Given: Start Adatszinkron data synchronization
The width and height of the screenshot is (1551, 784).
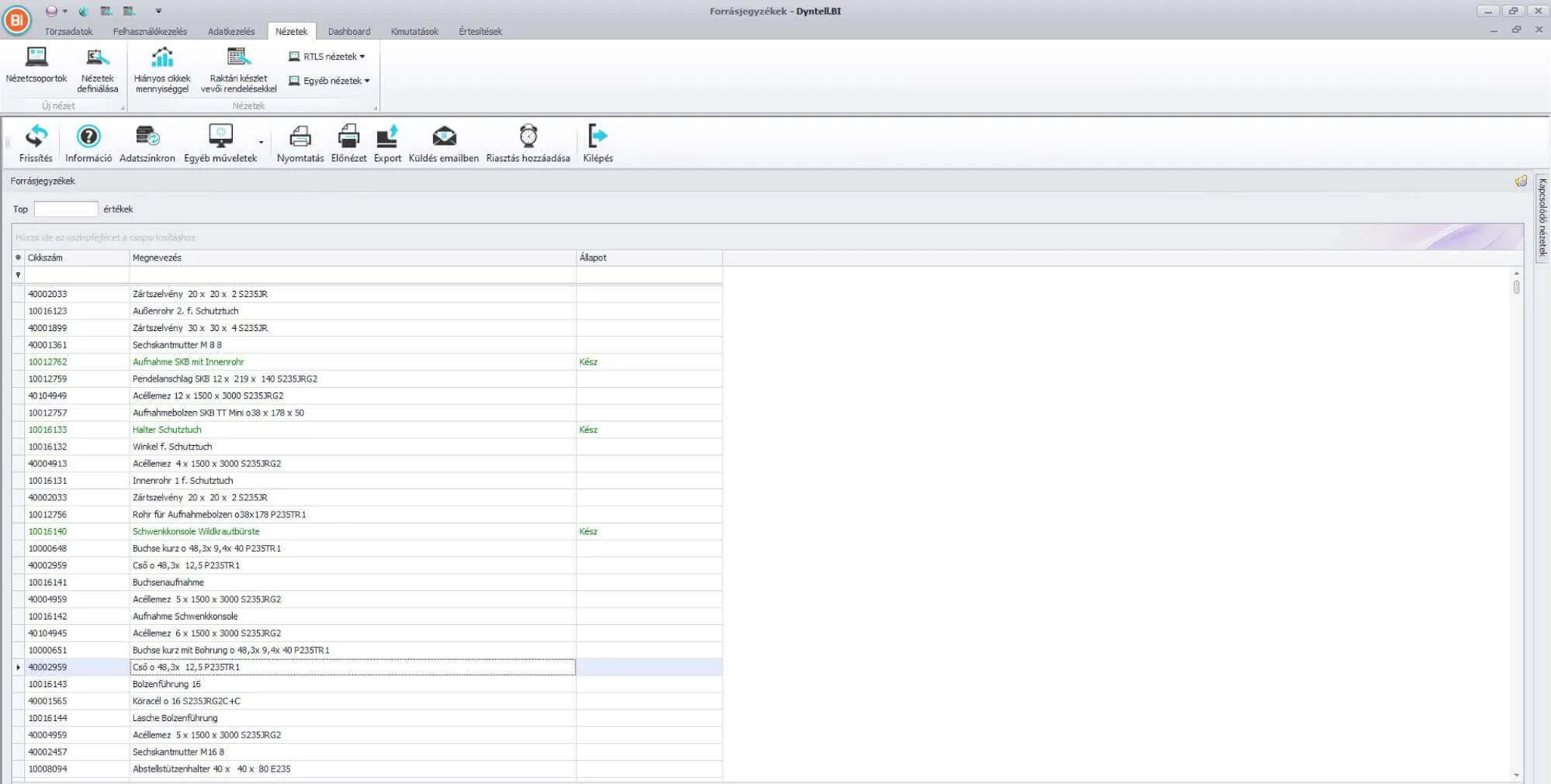Looking at the screenshot, I should tap(147, 137).
